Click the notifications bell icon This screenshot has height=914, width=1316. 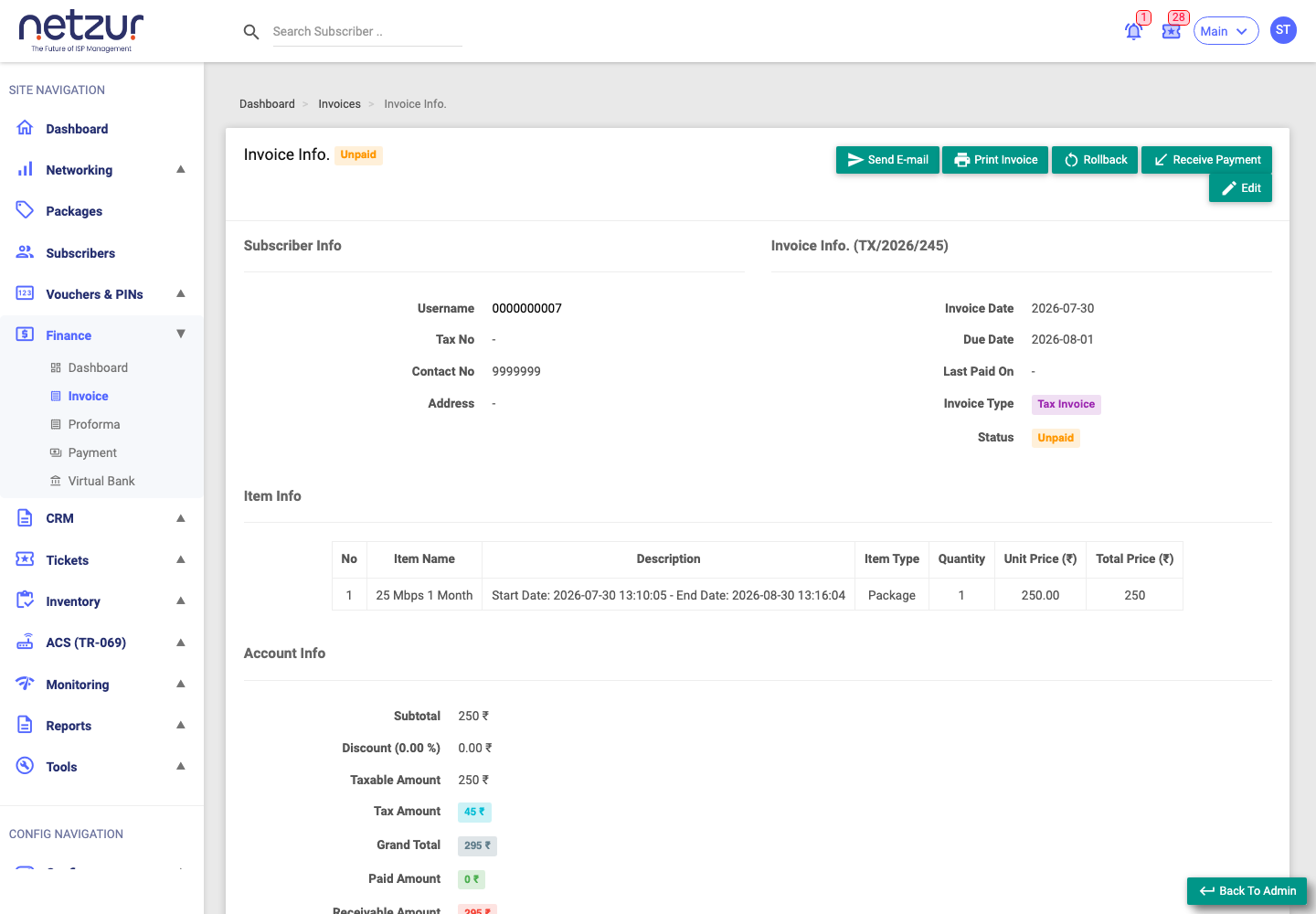point(1133,31)
